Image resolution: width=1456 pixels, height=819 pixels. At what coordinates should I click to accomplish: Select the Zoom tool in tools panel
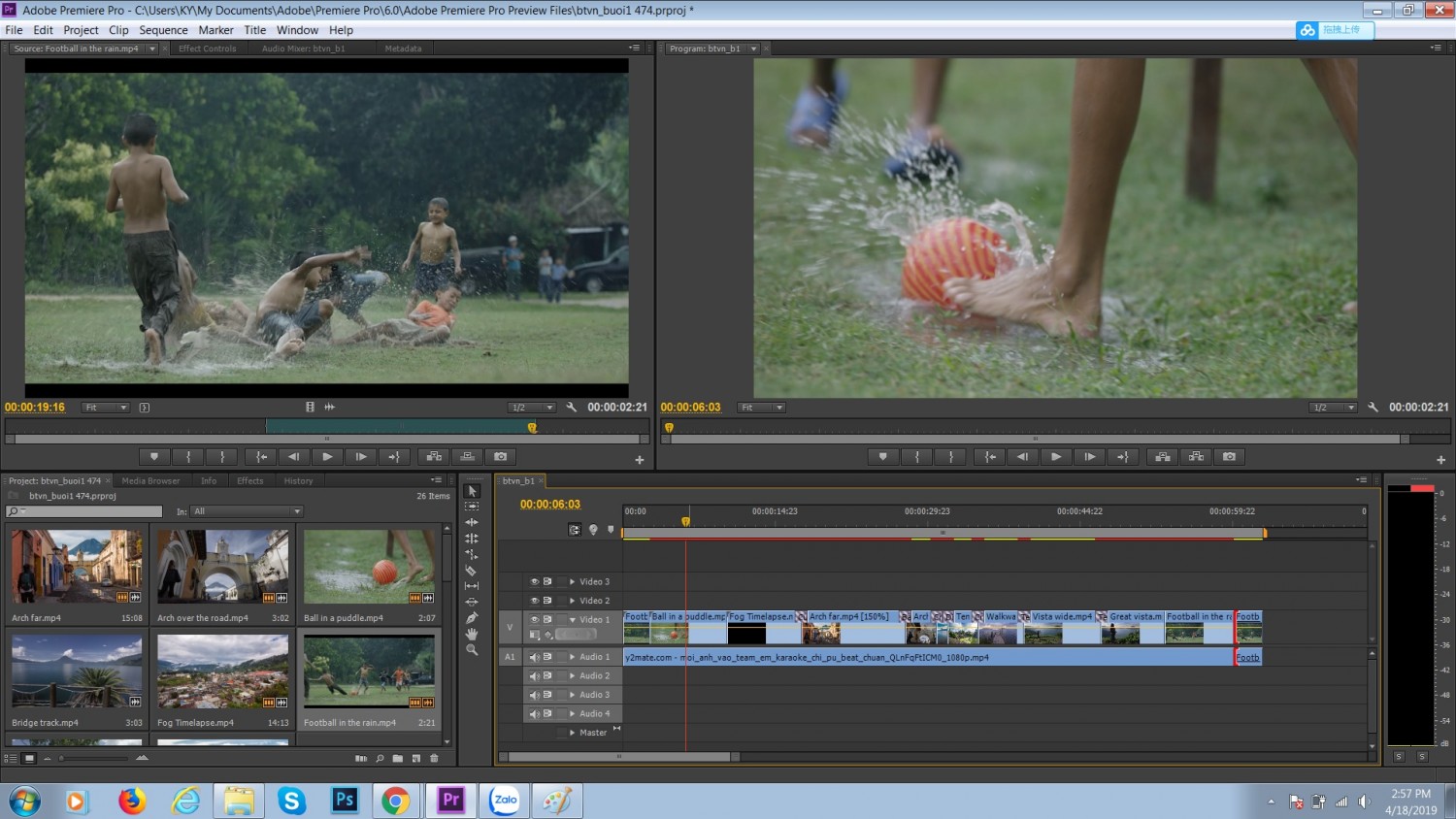coord(472,650)
